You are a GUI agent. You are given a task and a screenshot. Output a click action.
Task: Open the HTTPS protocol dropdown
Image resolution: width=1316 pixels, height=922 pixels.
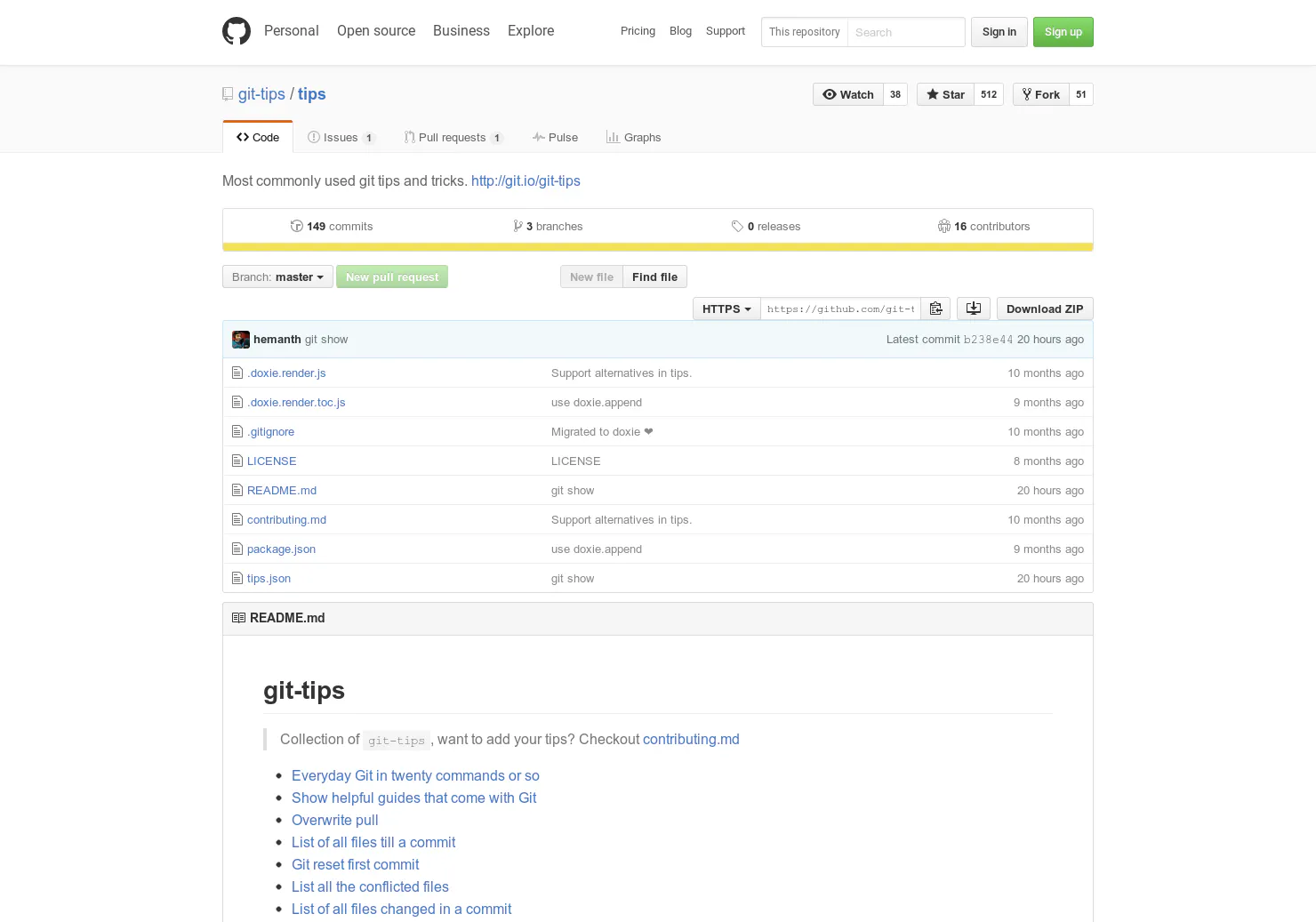(726, 309)
